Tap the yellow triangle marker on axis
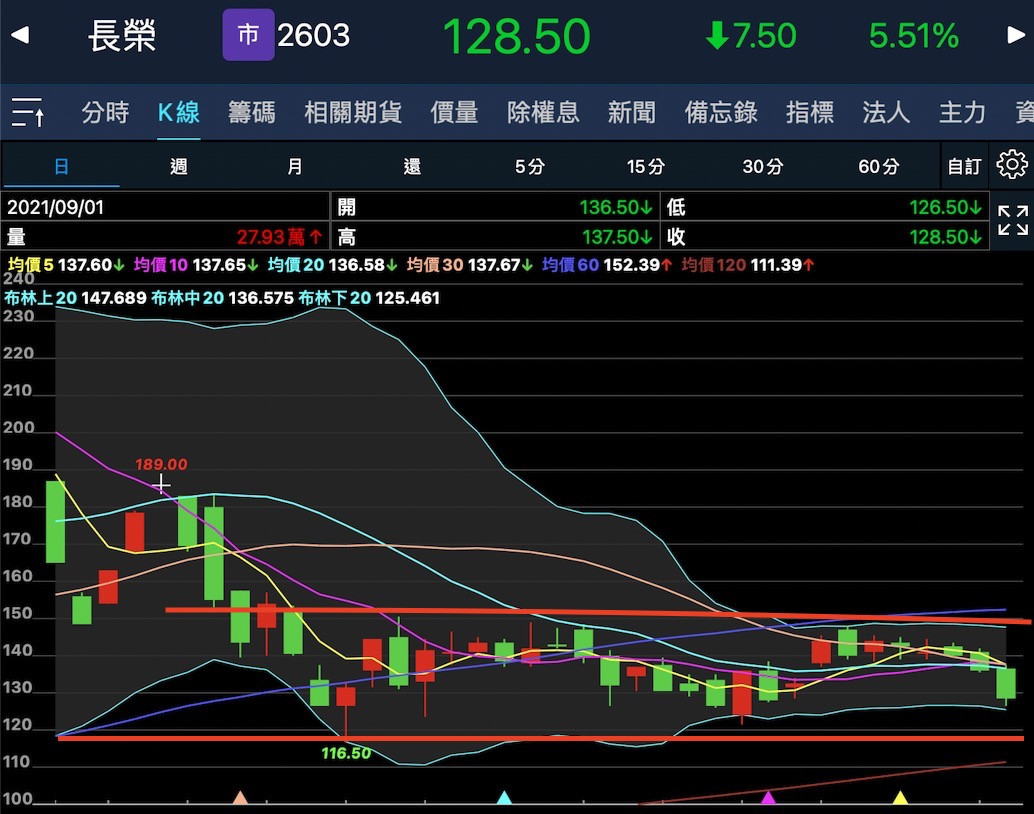 point(900,797)
